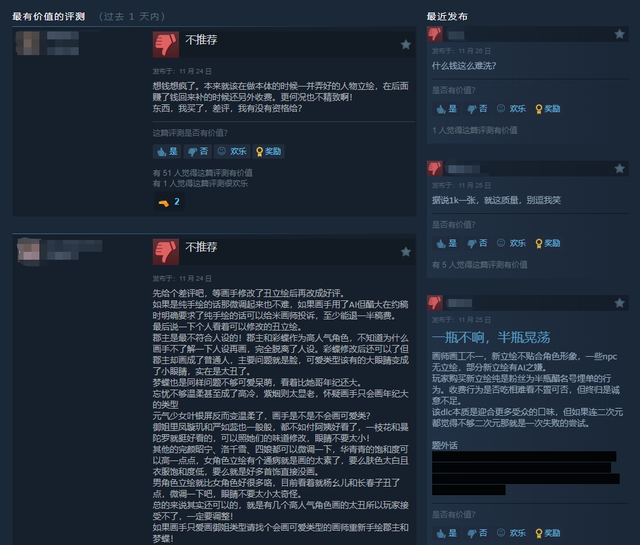Open the second reviewer's avatar profile

point(29,250)
